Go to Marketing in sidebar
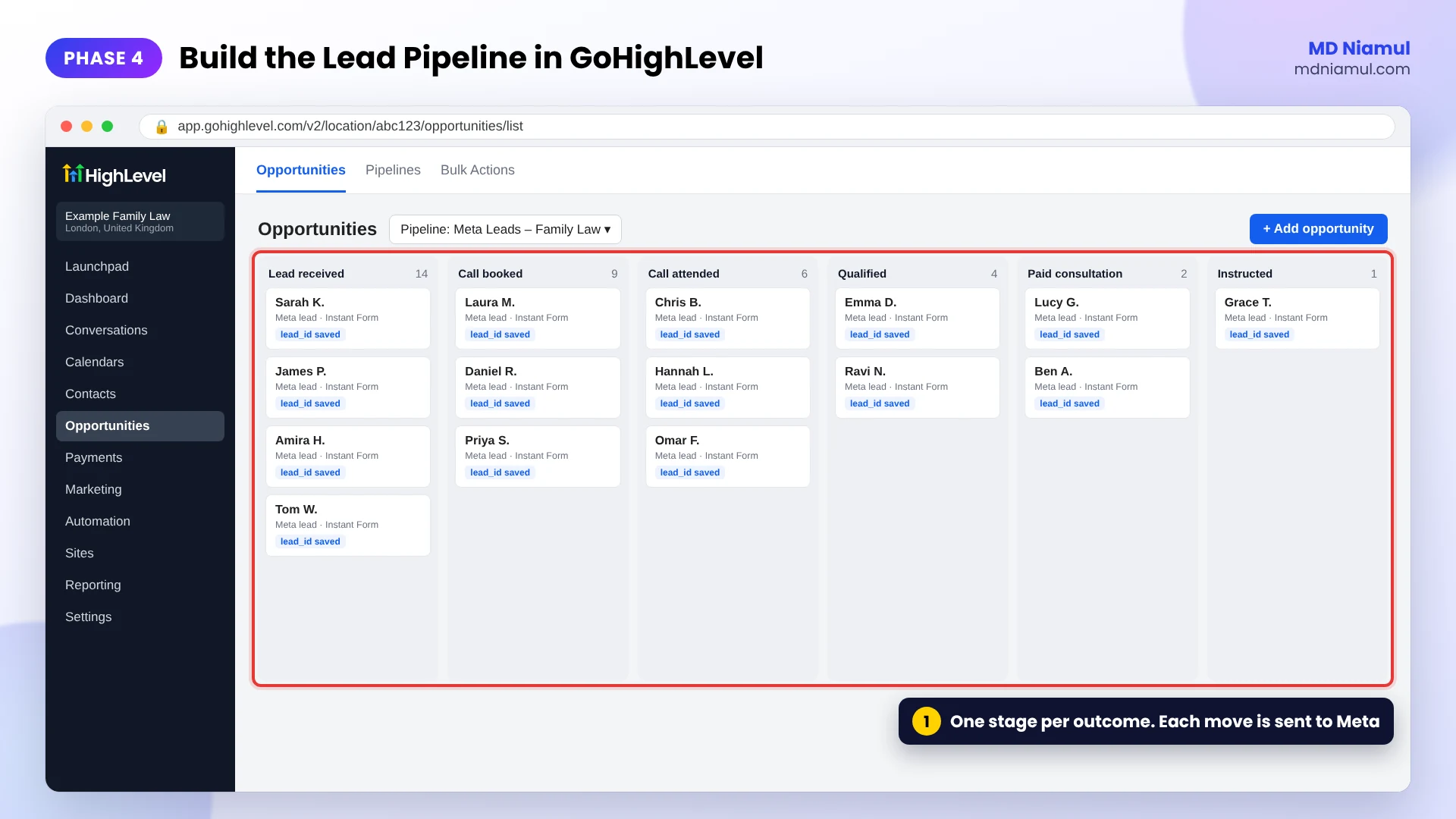Viewport: 1456px width, 819px height. pos(140,489)
